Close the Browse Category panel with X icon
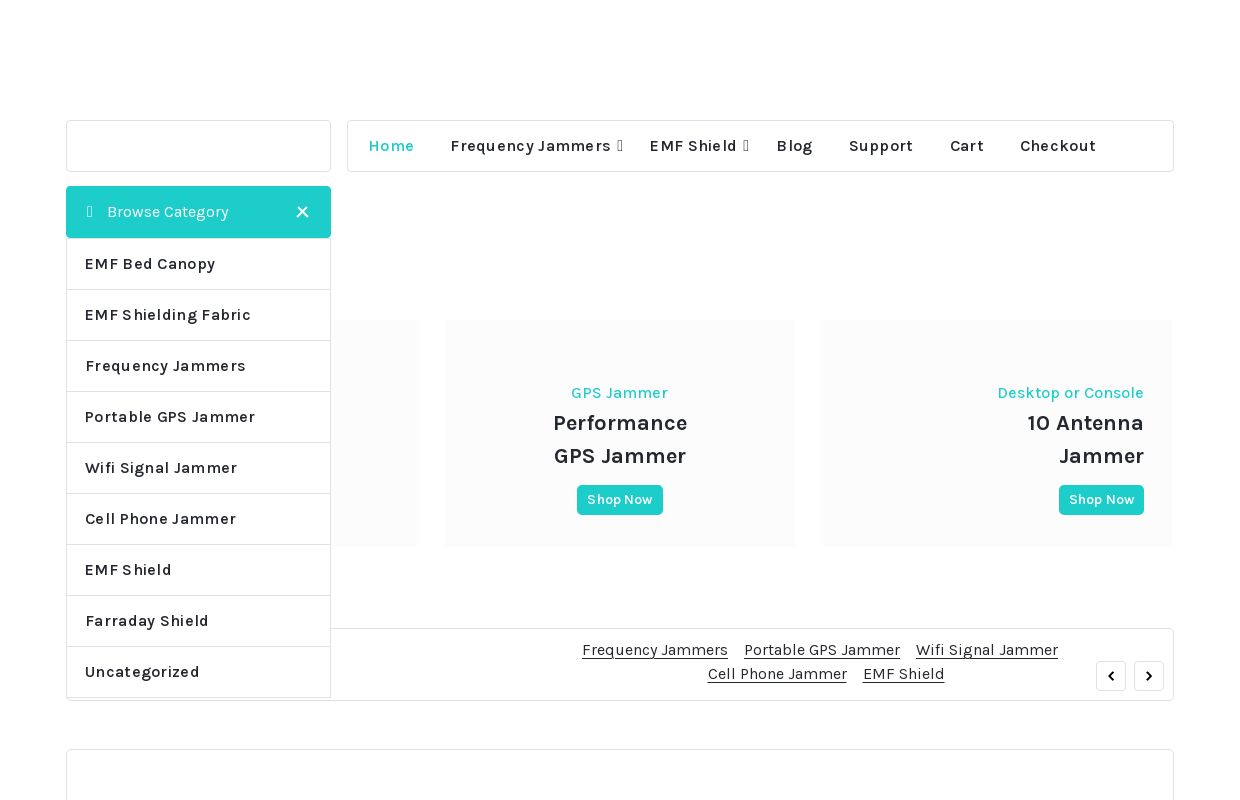Viewport: 1240px width, 800px height. click(x=302, y=212)
